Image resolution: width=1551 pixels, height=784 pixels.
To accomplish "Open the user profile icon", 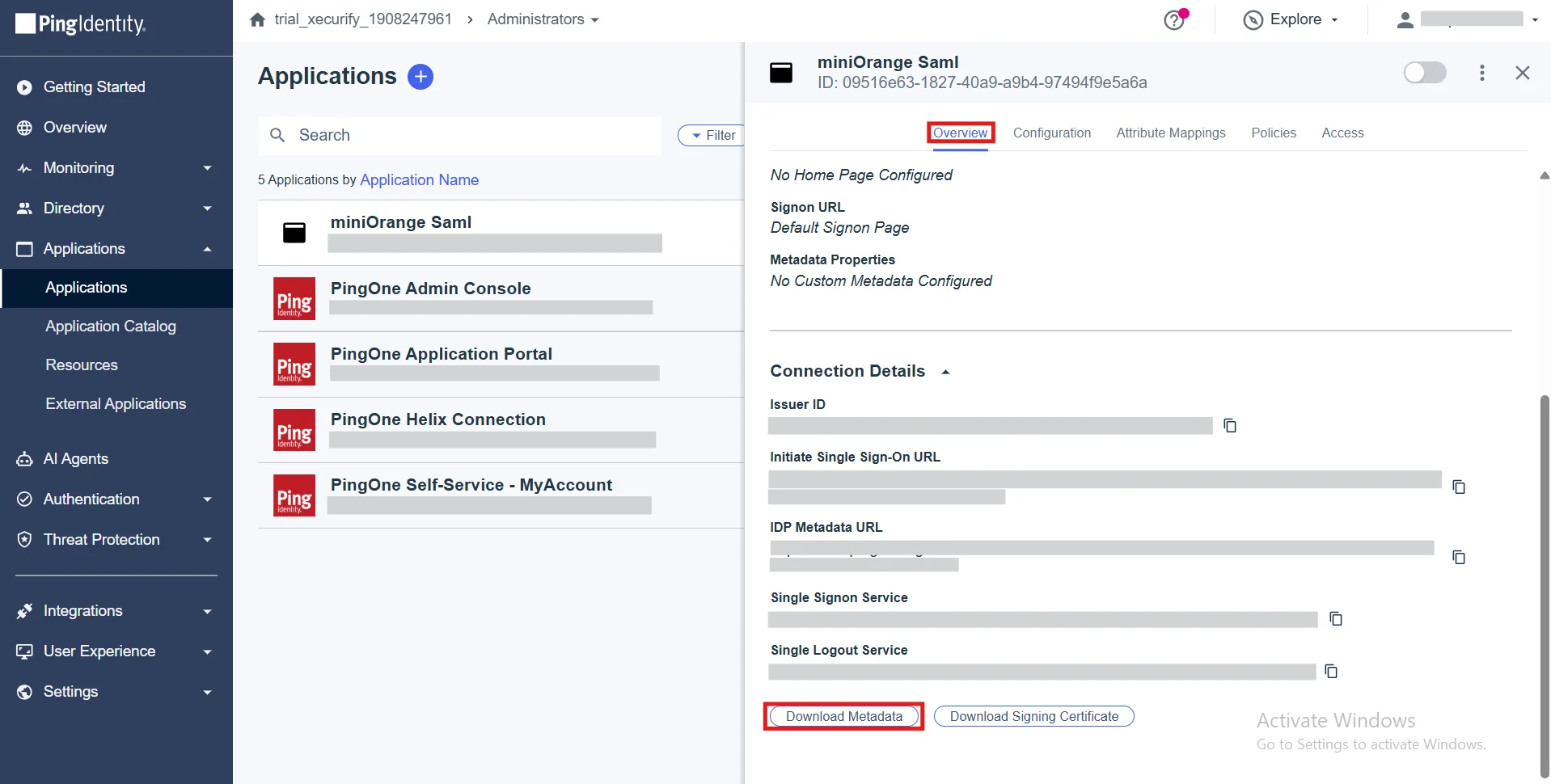I will click(x=1405, y=20).
